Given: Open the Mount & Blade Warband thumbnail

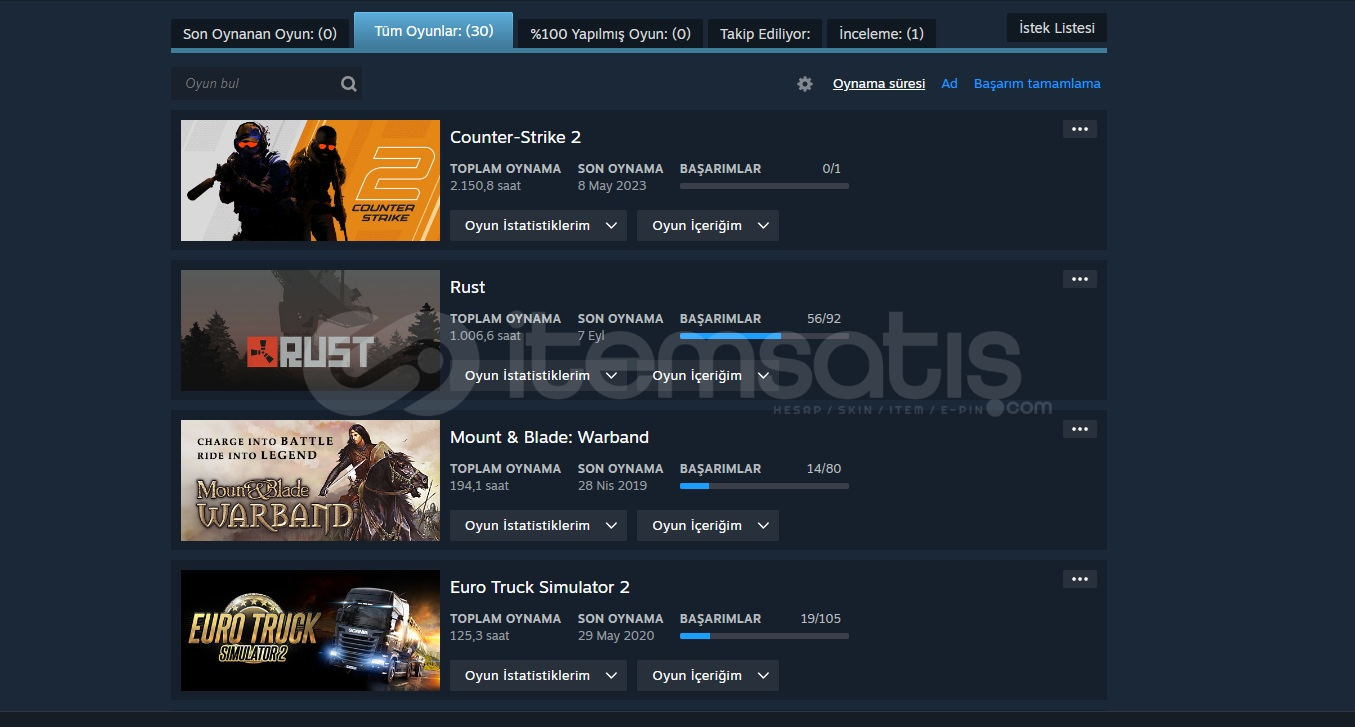Looking at the screenshot, I should (310, 480).
